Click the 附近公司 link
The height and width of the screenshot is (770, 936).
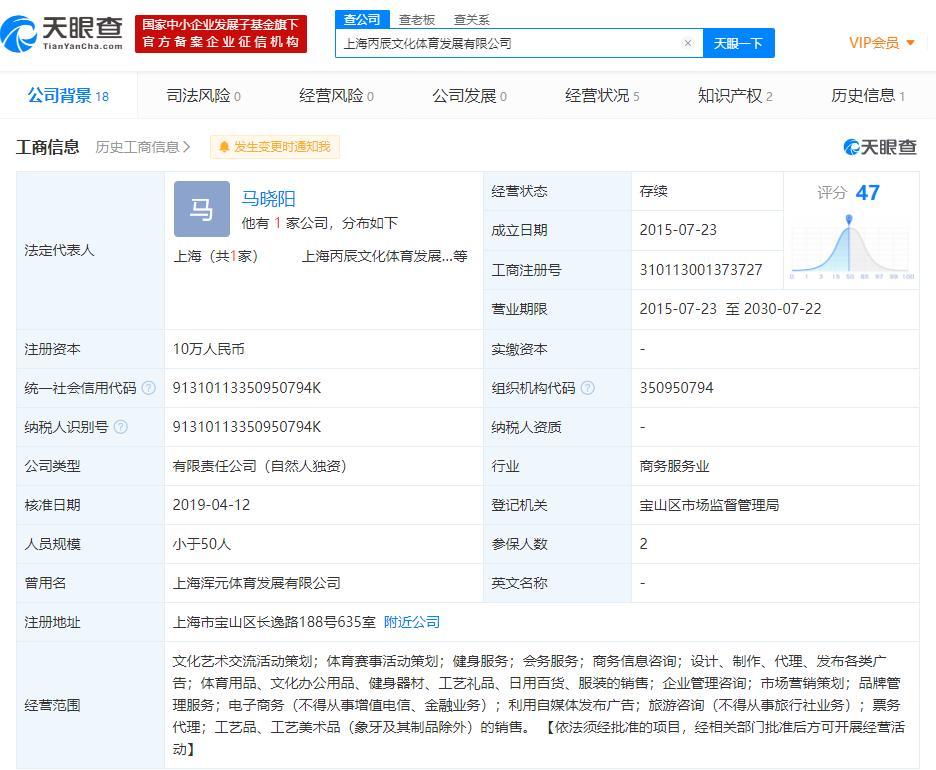pos(412,622)
